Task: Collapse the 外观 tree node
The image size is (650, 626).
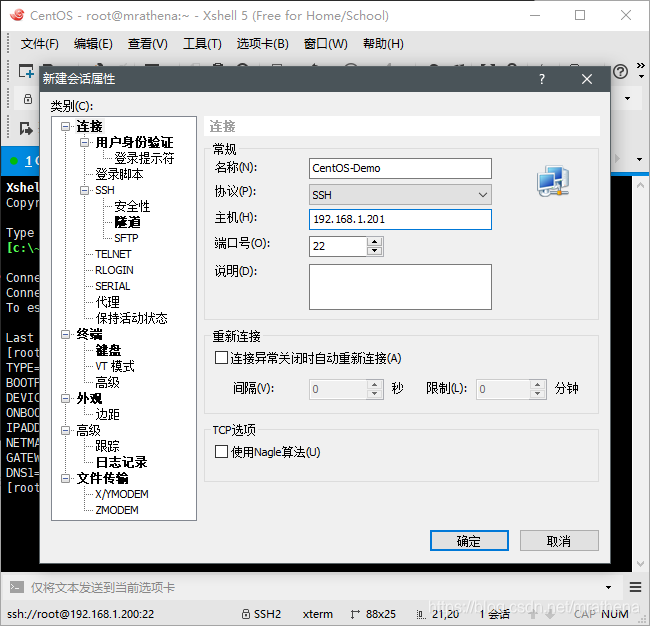Action: (65, 398)
